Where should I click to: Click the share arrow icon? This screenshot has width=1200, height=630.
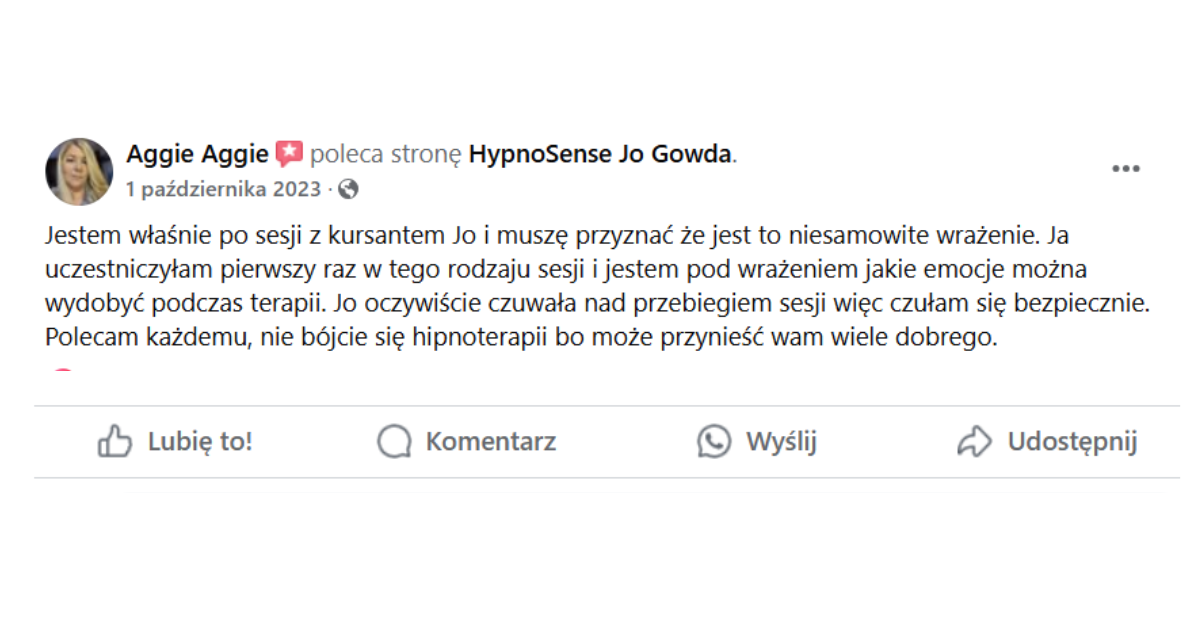tap(974, 441)
